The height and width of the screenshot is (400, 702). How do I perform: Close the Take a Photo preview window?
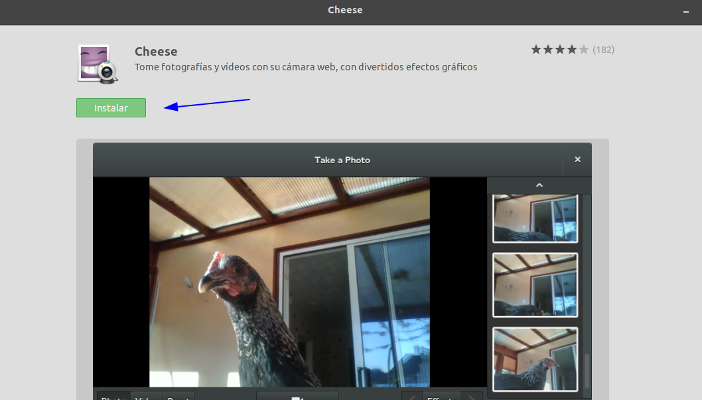point(578,159)
